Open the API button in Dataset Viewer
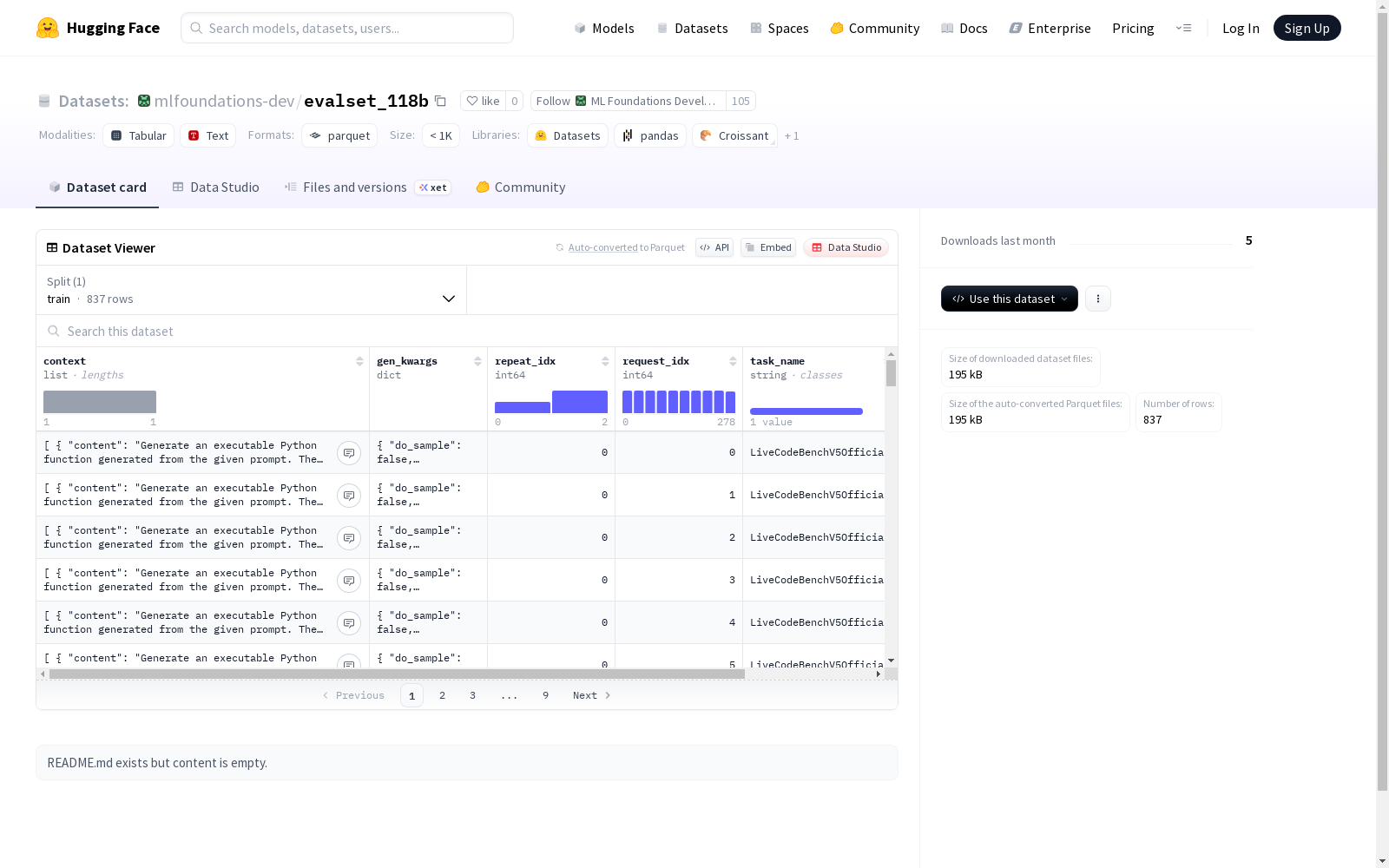Image resolution: width=1389 pixels, height=868 pixels. (x=714, y=247)
